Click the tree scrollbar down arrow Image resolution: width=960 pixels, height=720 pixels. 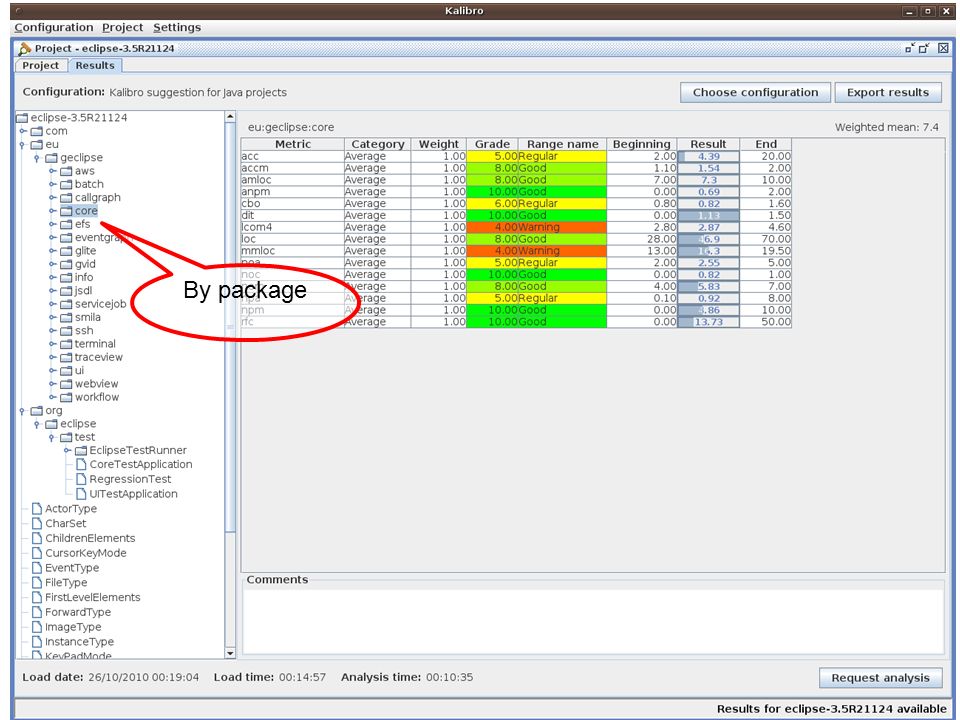coord(230,653)
